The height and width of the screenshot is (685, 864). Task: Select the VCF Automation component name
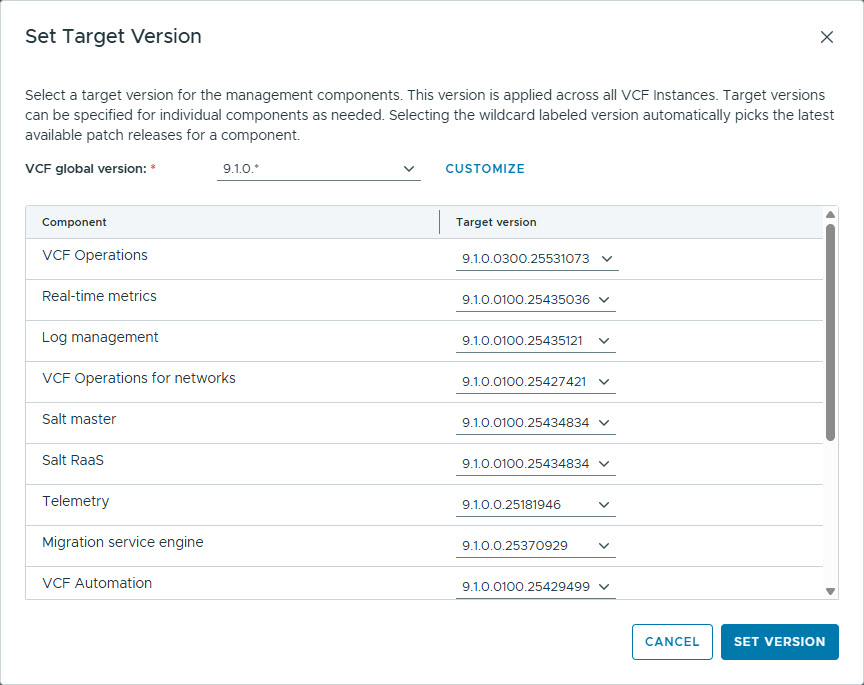point(97,583)
